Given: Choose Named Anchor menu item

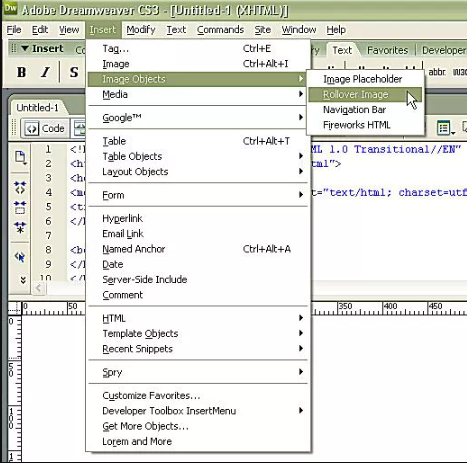Looking at the screenshot, I should [197, 249].
